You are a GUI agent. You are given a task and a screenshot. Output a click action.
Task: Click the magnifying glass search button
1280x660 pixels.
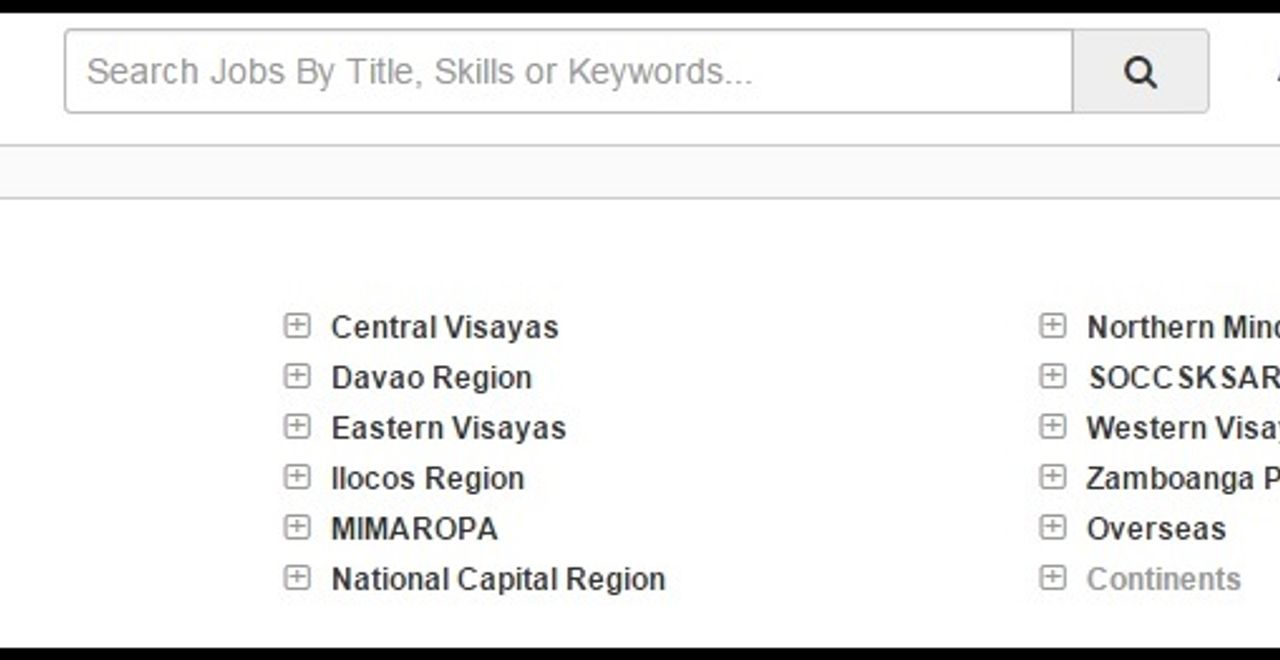(x=1140, y=72)
